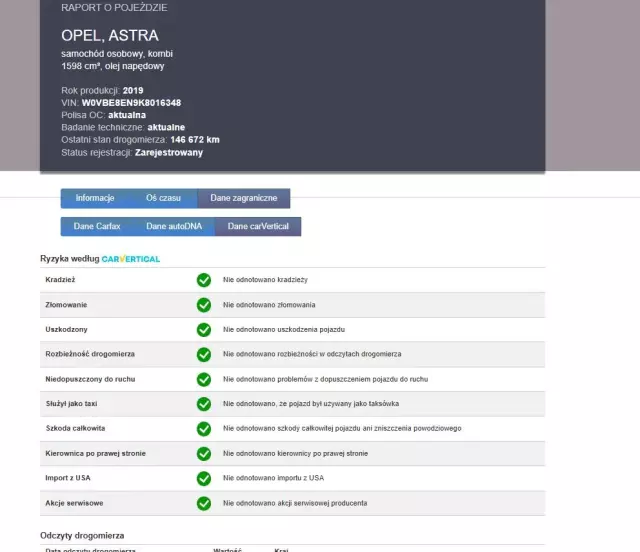640x552 pixels.
Task: Click checkmark for Kierownica po prawej stronie
Action: [x=204, y=453]
